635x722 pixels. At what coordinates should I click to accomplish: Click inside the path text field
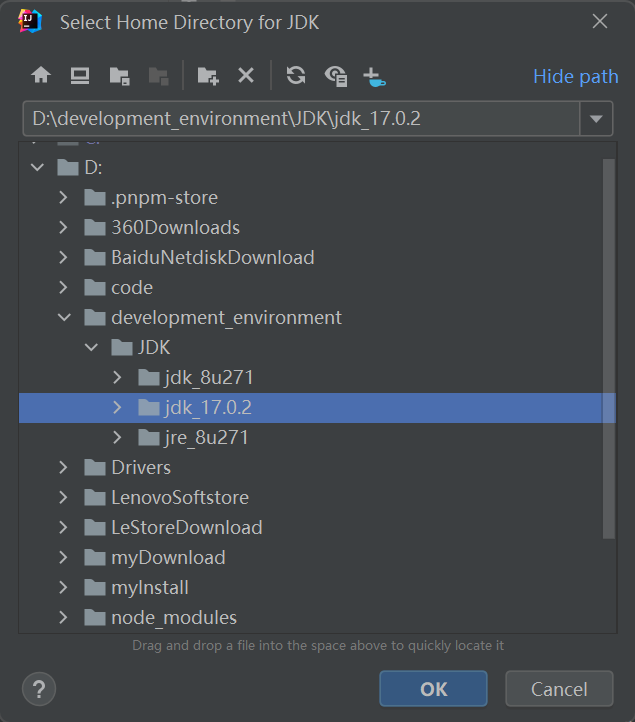(300, 119)
